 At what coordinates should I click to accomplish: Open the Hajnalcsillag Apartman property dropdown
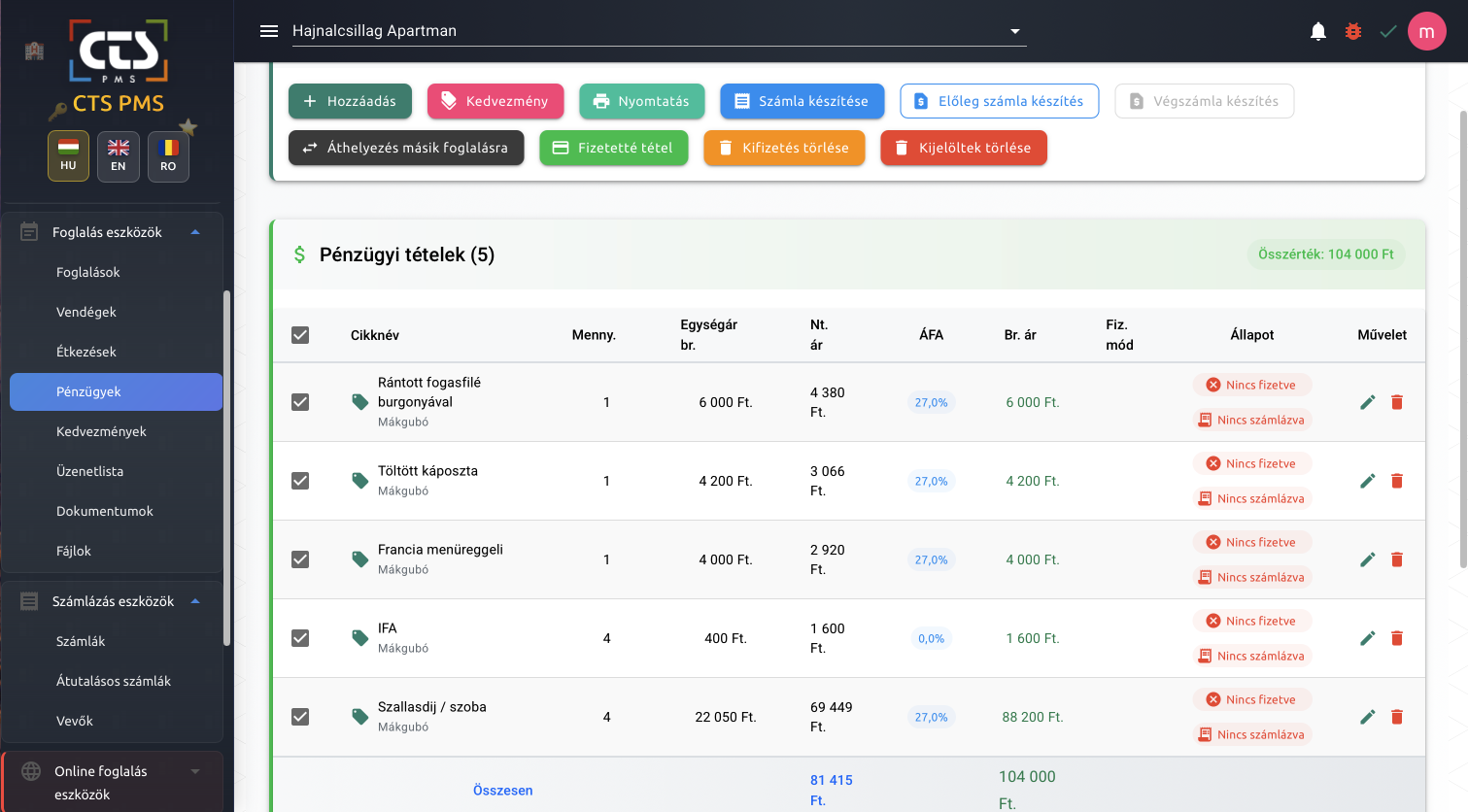point(659,31)
